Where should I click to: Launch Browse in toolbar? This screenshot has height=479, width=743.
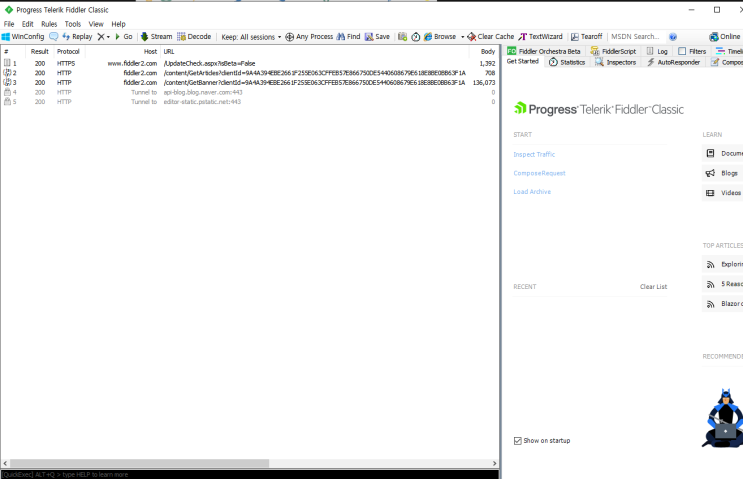[440, 36]
